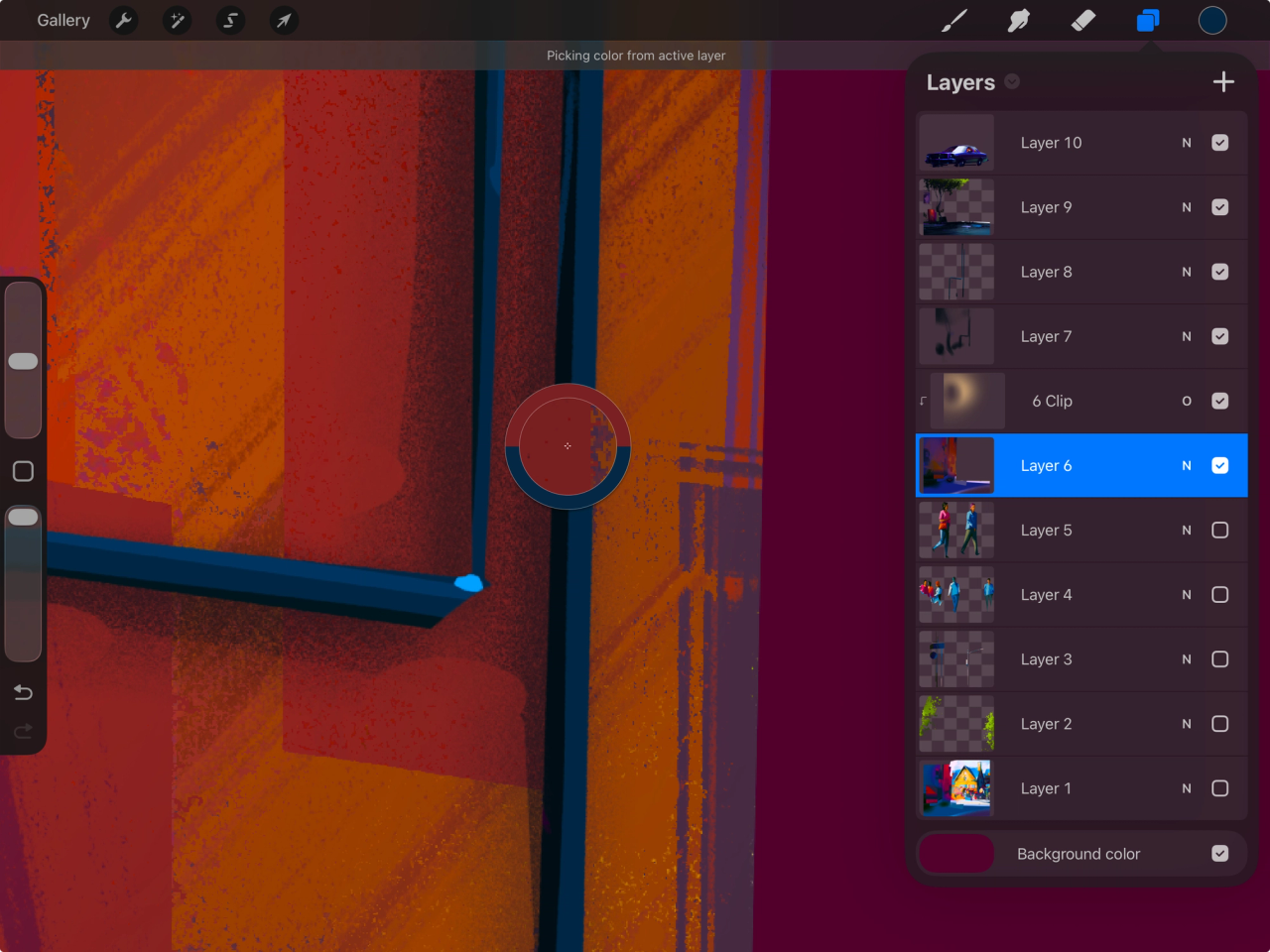1270x952 pixels.
Task: Open the Adjustments magic wand menu
Action: [x=178, y=20]
